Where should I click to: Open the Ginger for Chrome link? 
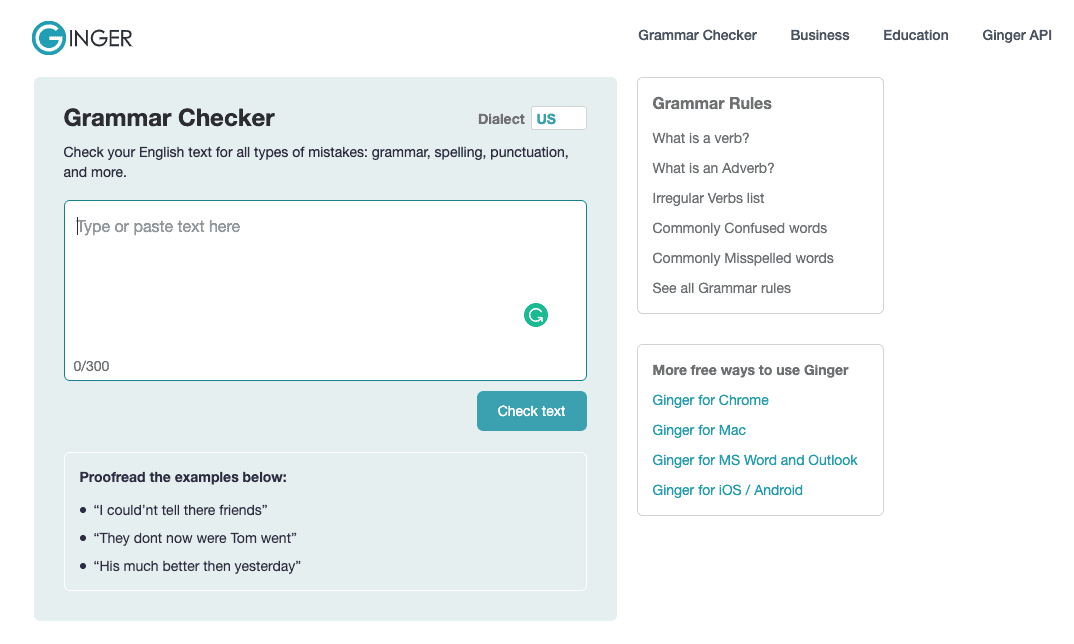pyautogui.click(x=710, y=400)
